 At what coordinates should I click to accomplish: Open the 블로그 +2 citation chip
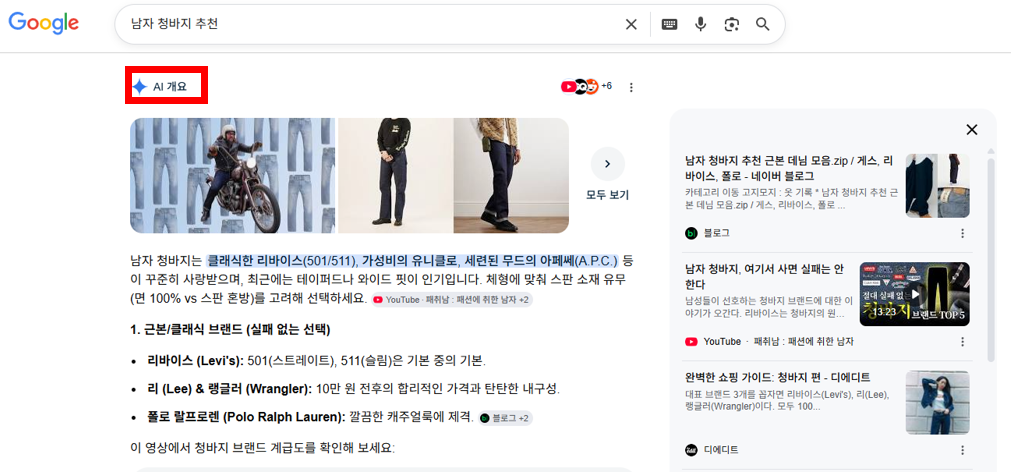point(505,418)
